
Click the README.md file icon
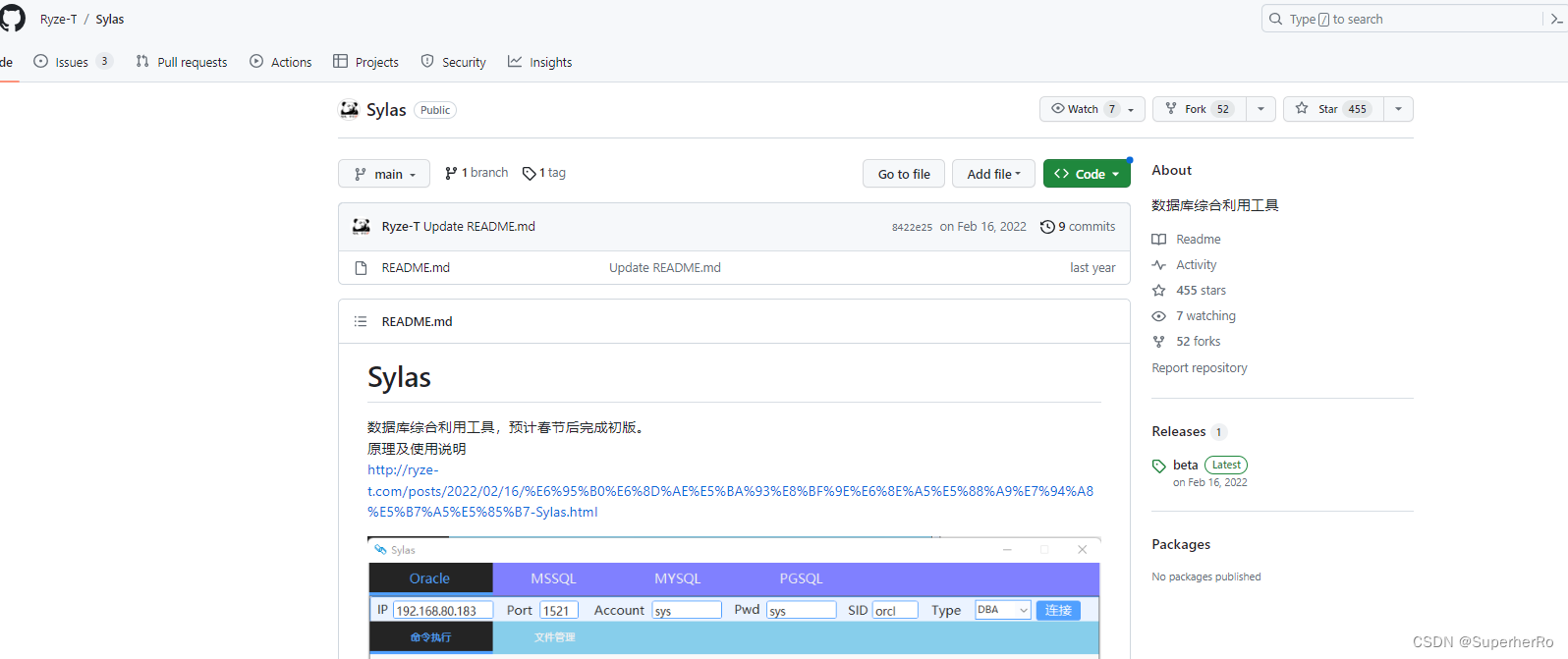(x=361, y=268)
